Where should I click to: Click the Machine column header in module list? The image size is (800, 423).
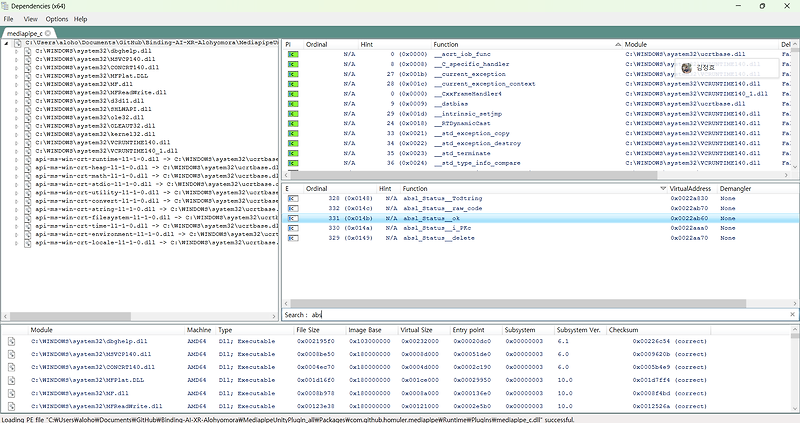pyautogui.click(x=199, y=329)
